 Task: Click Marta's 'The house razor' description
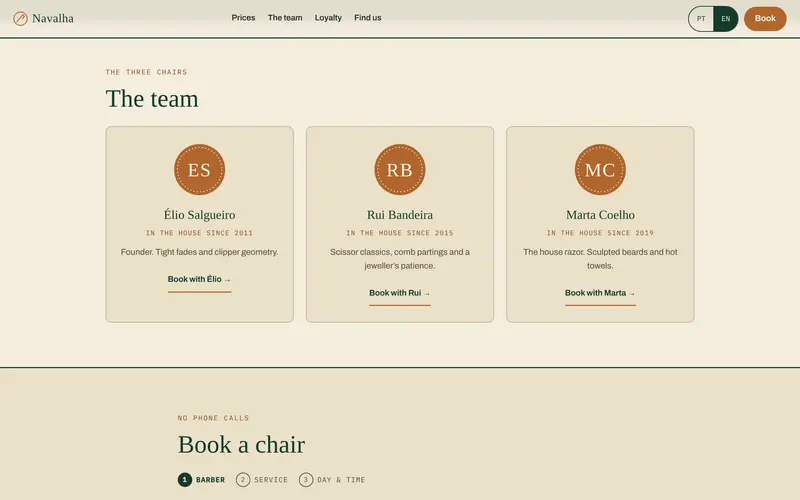click(x=600, y=259)
